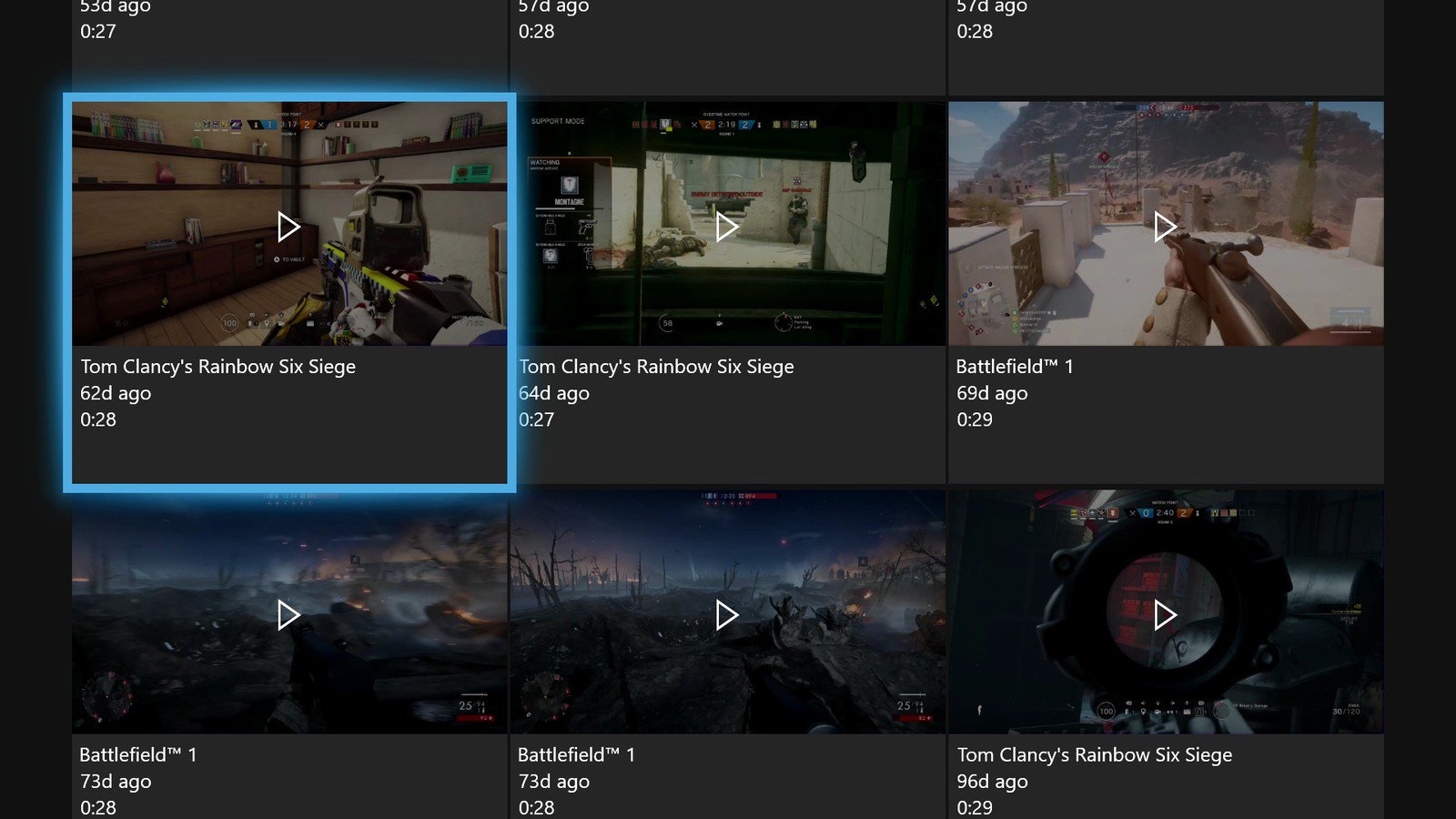Click the 0:27 duration under 53d ago
This screenshot has height=819, width=1456.
[x=98, y=31]
